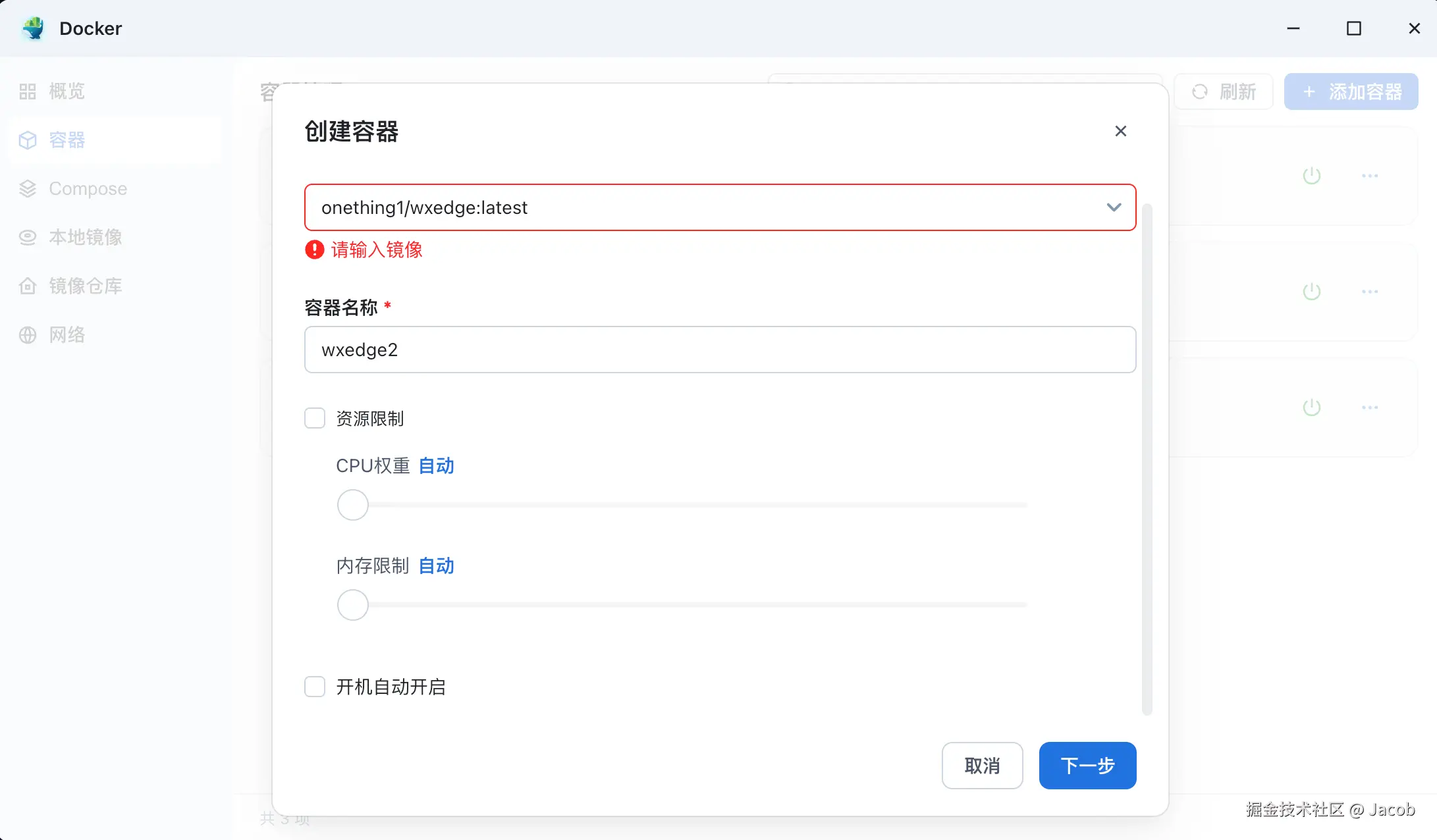Click the 下一步 button
Image resolution: width=1437 pixels, height=840 pixels.
point(1087,766)
